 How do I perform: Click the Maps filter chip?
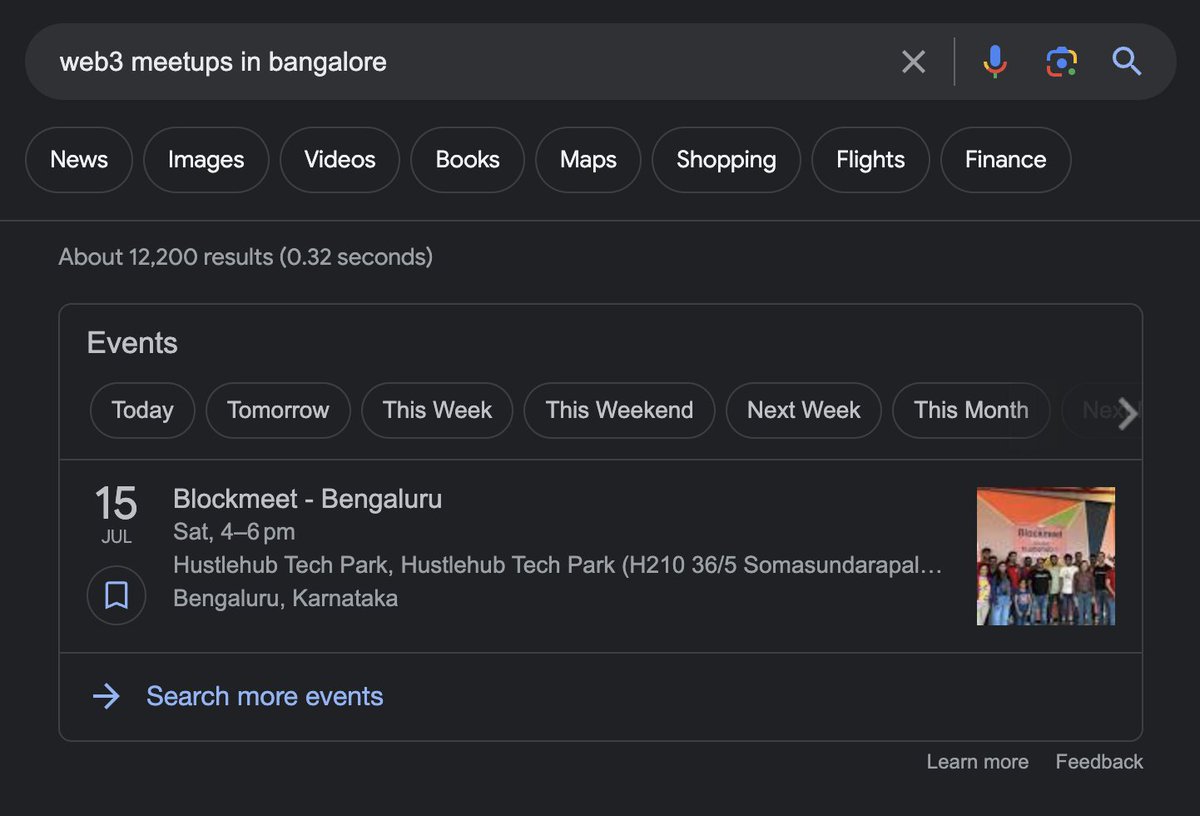tap(588, 159)
